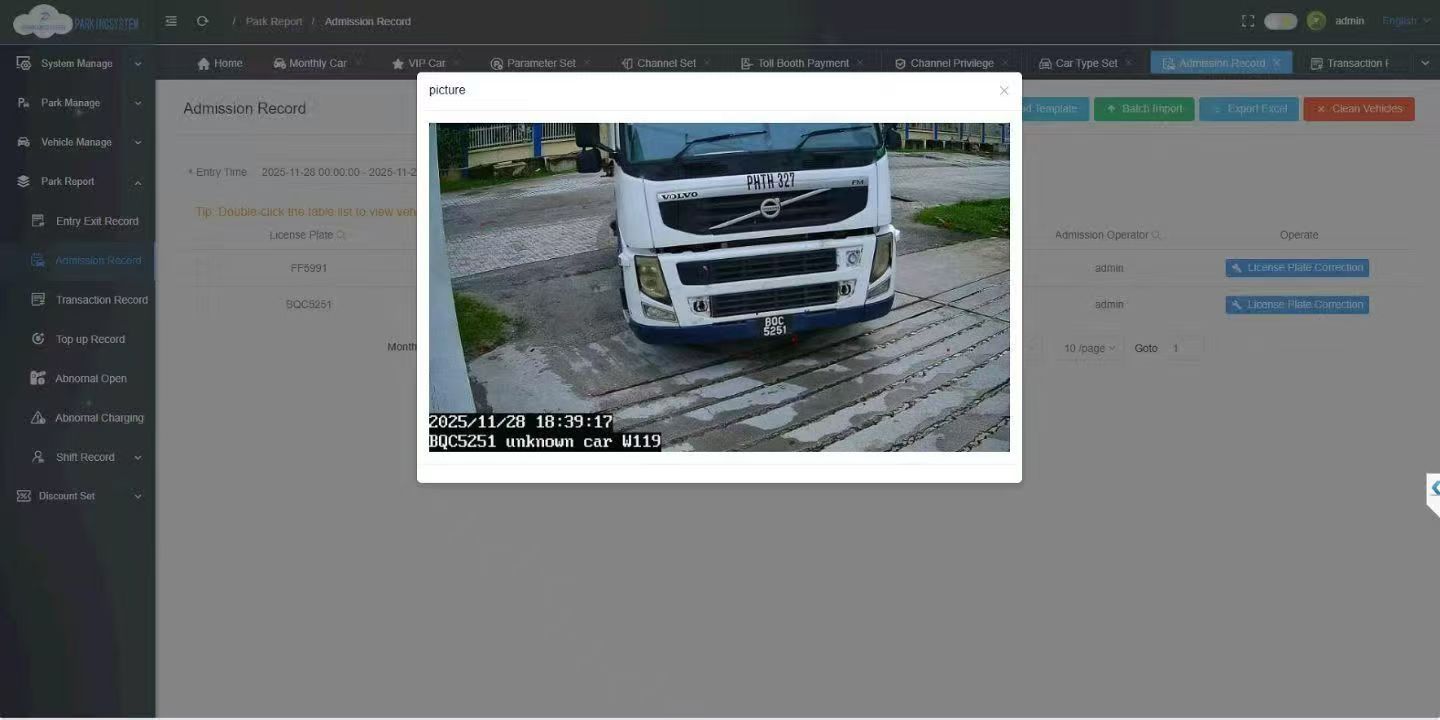Viewport: 1440px width, 720px height.
Task: Click the sidebar collapse hamburger icon
Action: pos(171,21)
